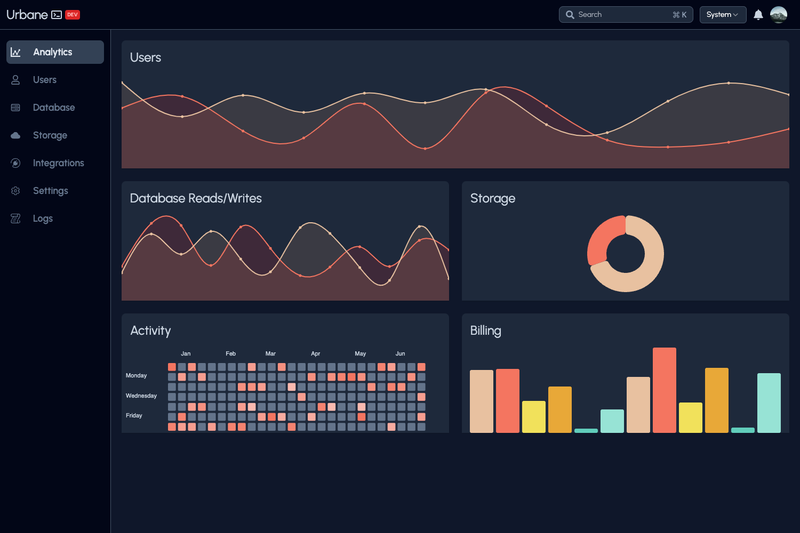Click the Apr label in Activity heatmap
This screenshot has height=533, width=800.
[x=315, y=353]
